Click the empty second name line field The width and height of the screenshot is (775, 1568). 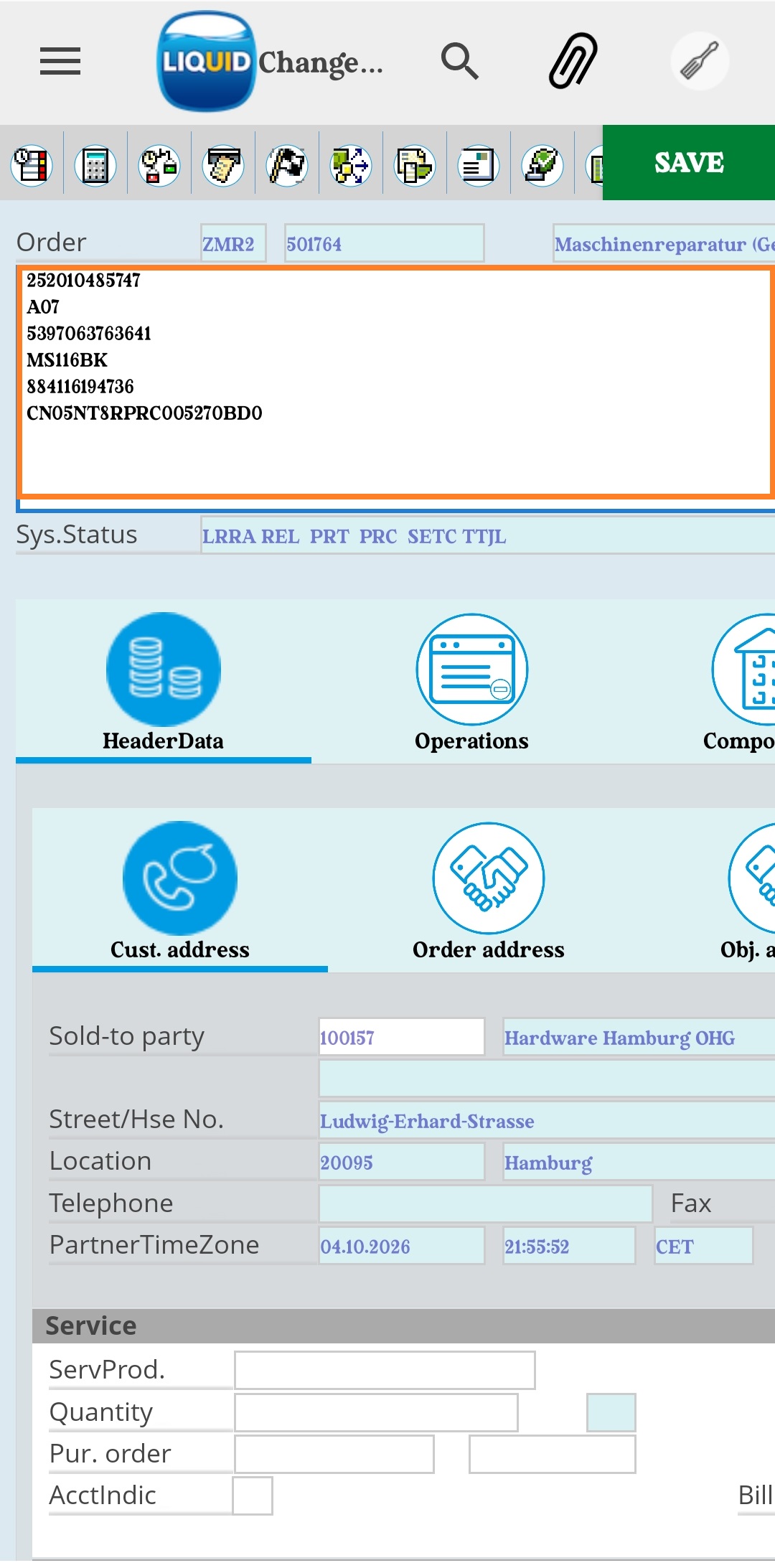point(547,1079)
